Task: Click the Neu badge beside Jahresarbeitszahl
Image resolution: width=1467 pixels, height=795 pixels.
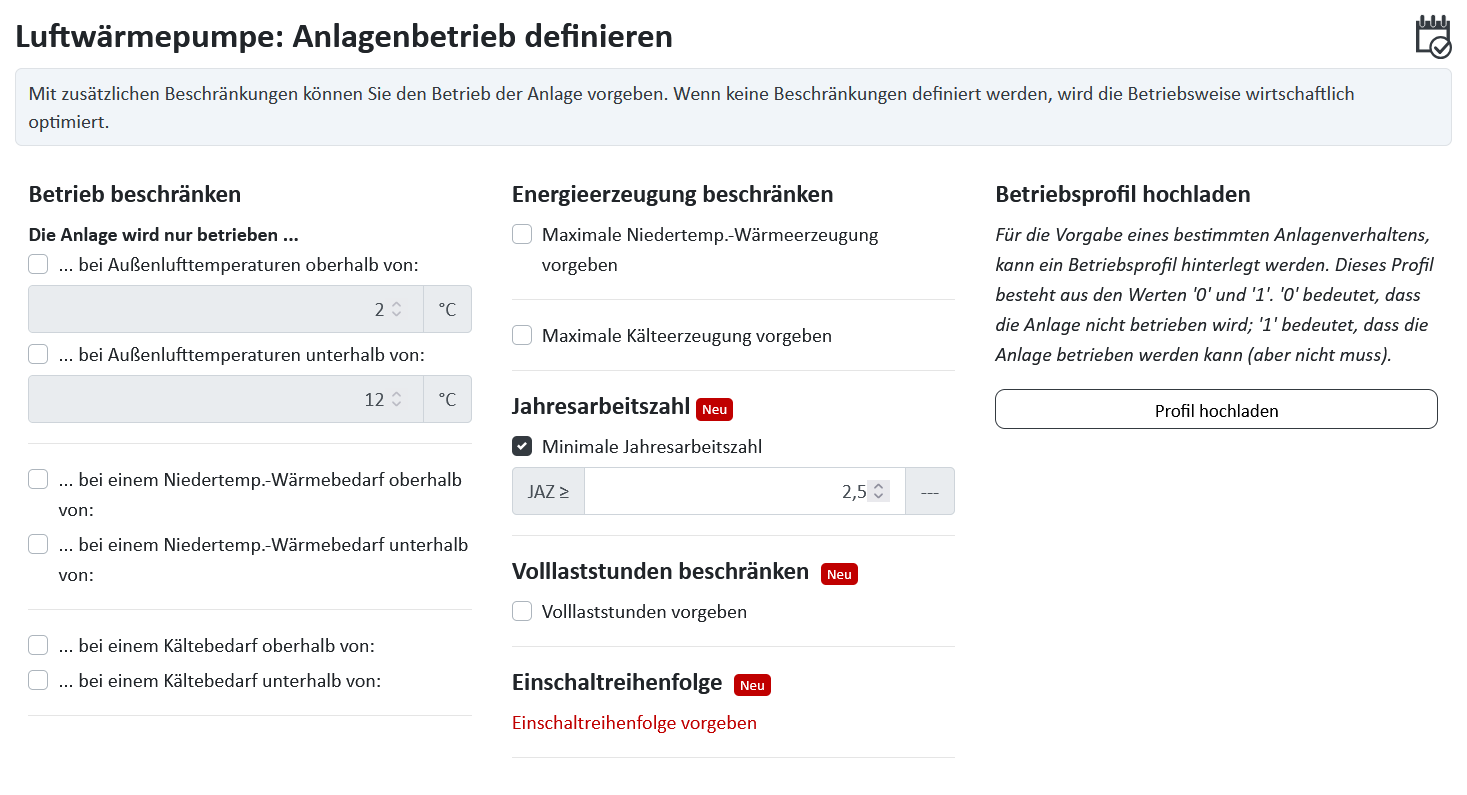Action: pos(714,409)
